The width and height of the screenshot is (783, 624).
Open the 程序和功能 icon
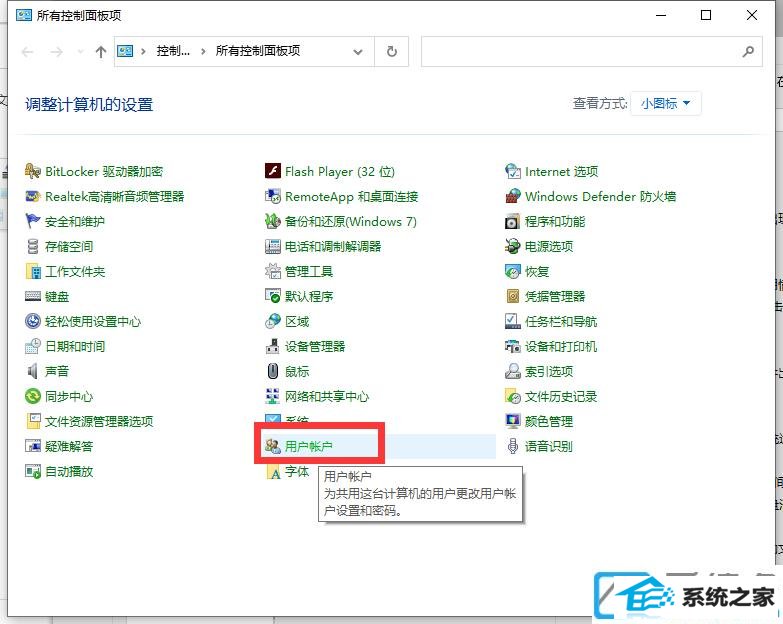click(x=513, y=221)
